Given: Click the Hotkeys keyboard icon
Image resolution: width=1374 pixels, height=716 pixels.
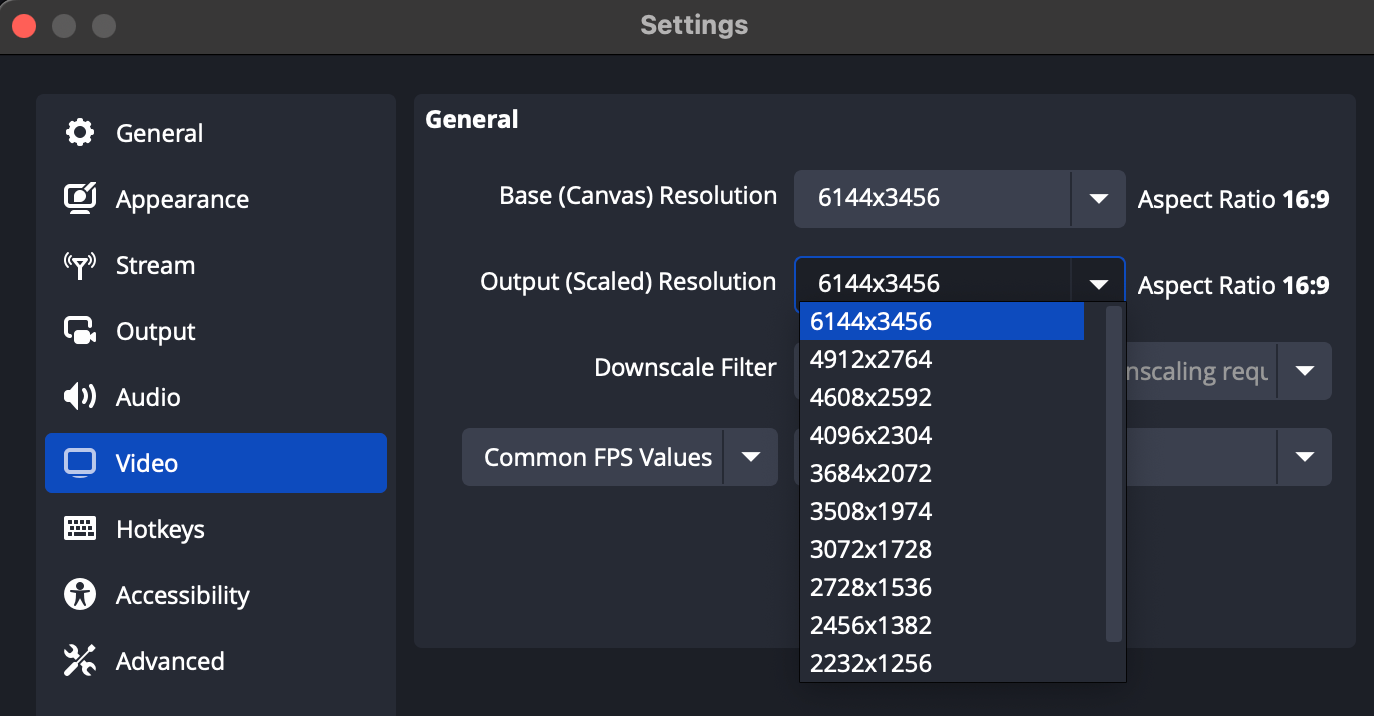Looking at the screenshot, I should pyautogui.click(x=80, y=529).
